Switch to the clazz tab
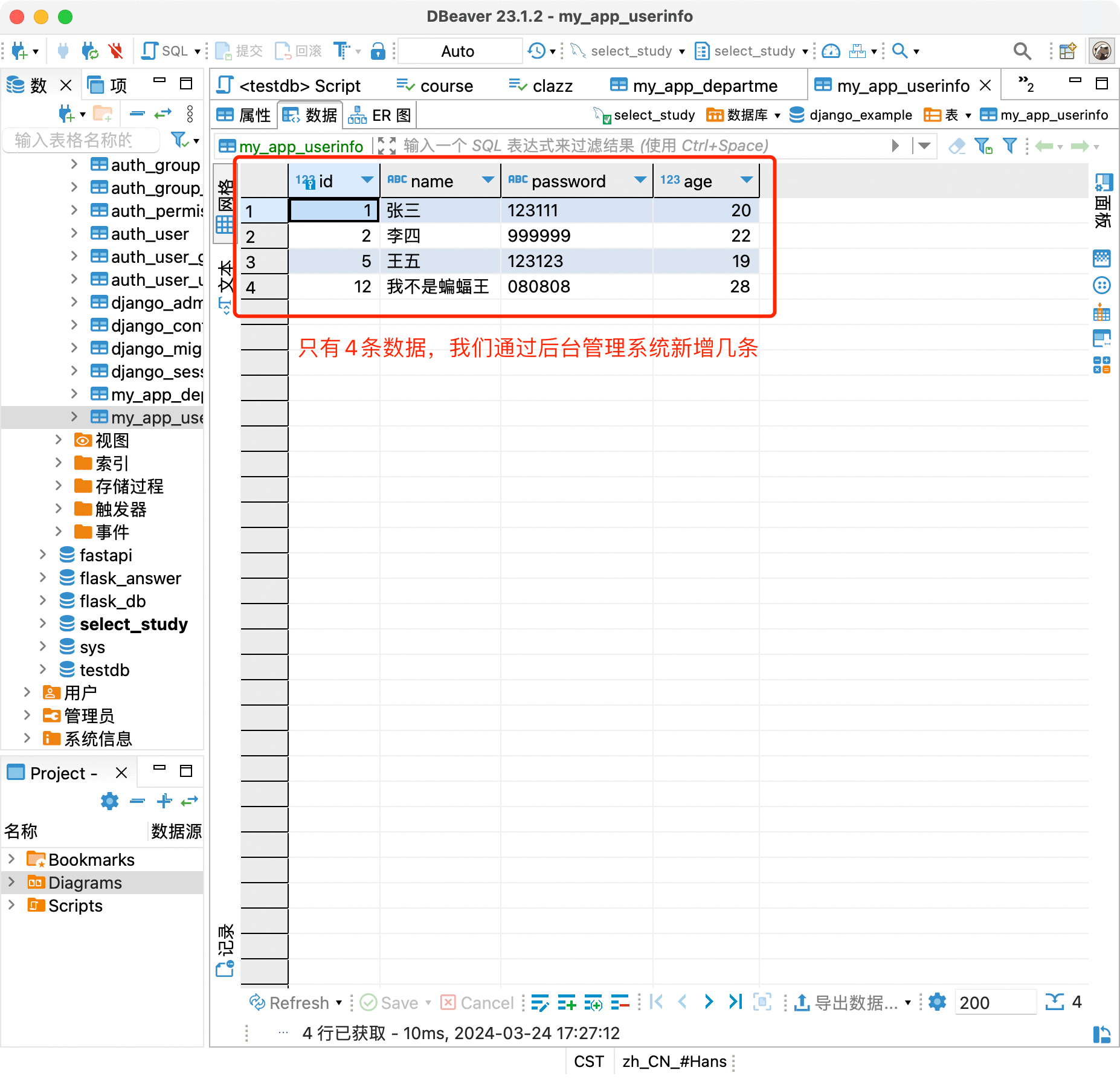This screenshot has height=1079, width=1120. pos(541,86)
